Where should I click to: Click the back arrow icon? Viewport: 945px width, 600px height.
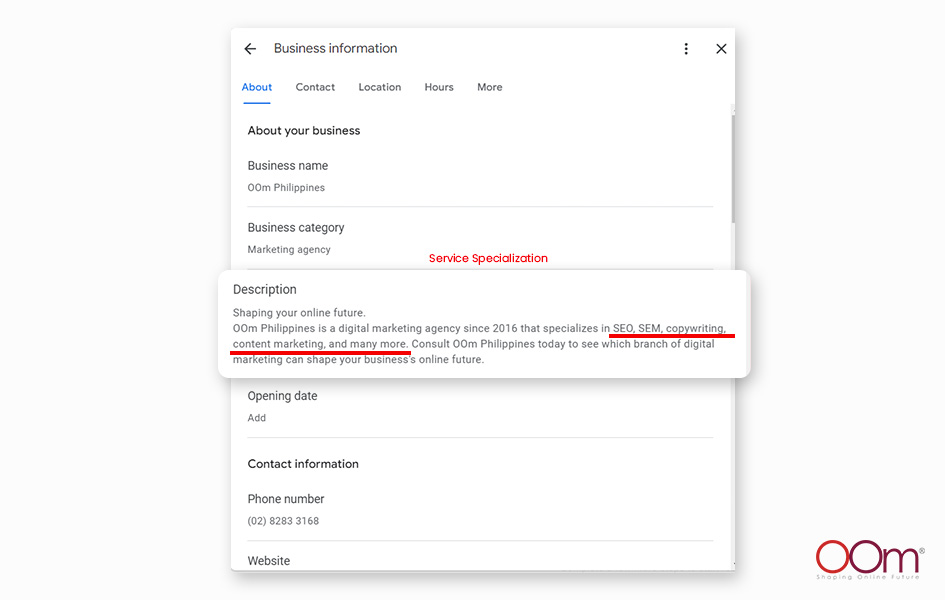point(250,49)
